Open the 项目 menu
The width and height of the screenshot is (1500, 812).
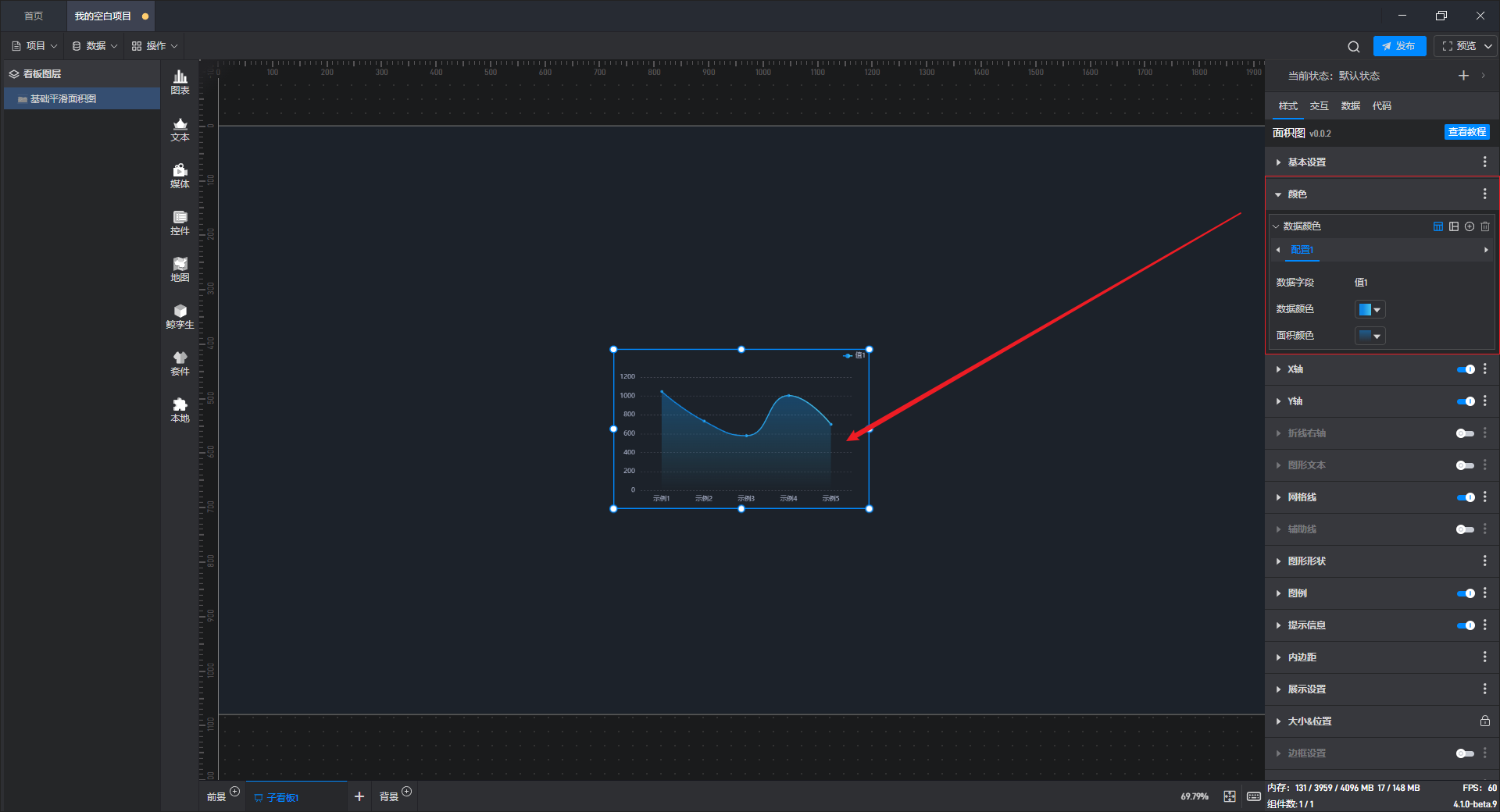click(34, 46)
